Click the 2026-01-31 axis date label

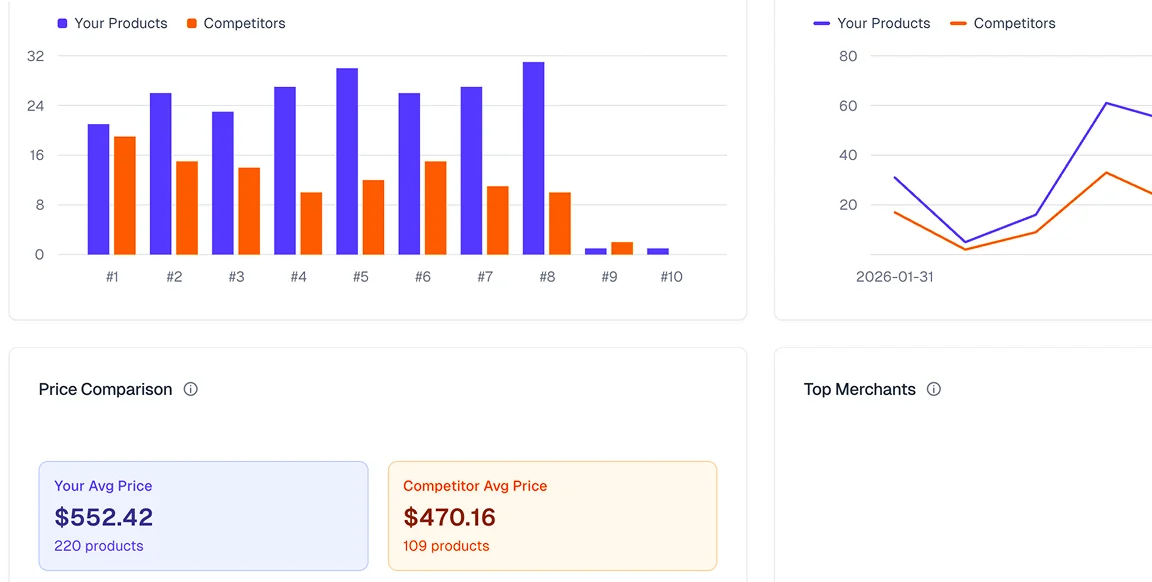[894, 276]
